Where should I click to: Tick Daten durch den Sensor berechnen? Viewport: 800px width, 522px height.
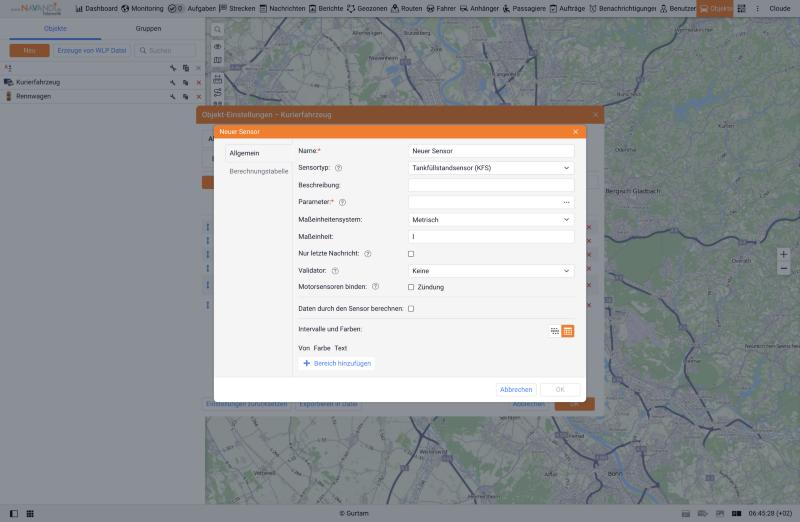tap(411, 309)
